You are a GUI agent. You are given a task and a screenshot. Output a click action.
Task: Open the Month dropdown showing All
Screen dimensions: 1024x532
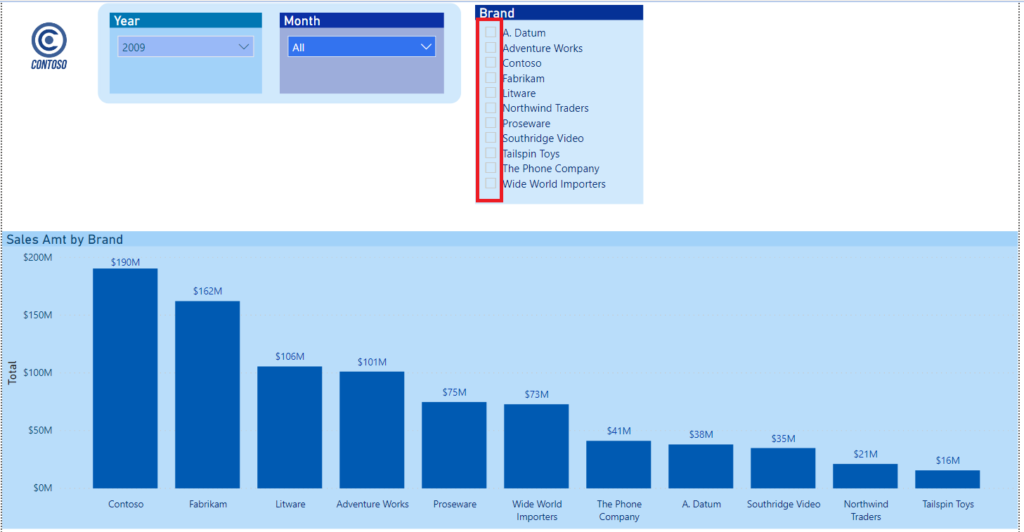point(362,47)
